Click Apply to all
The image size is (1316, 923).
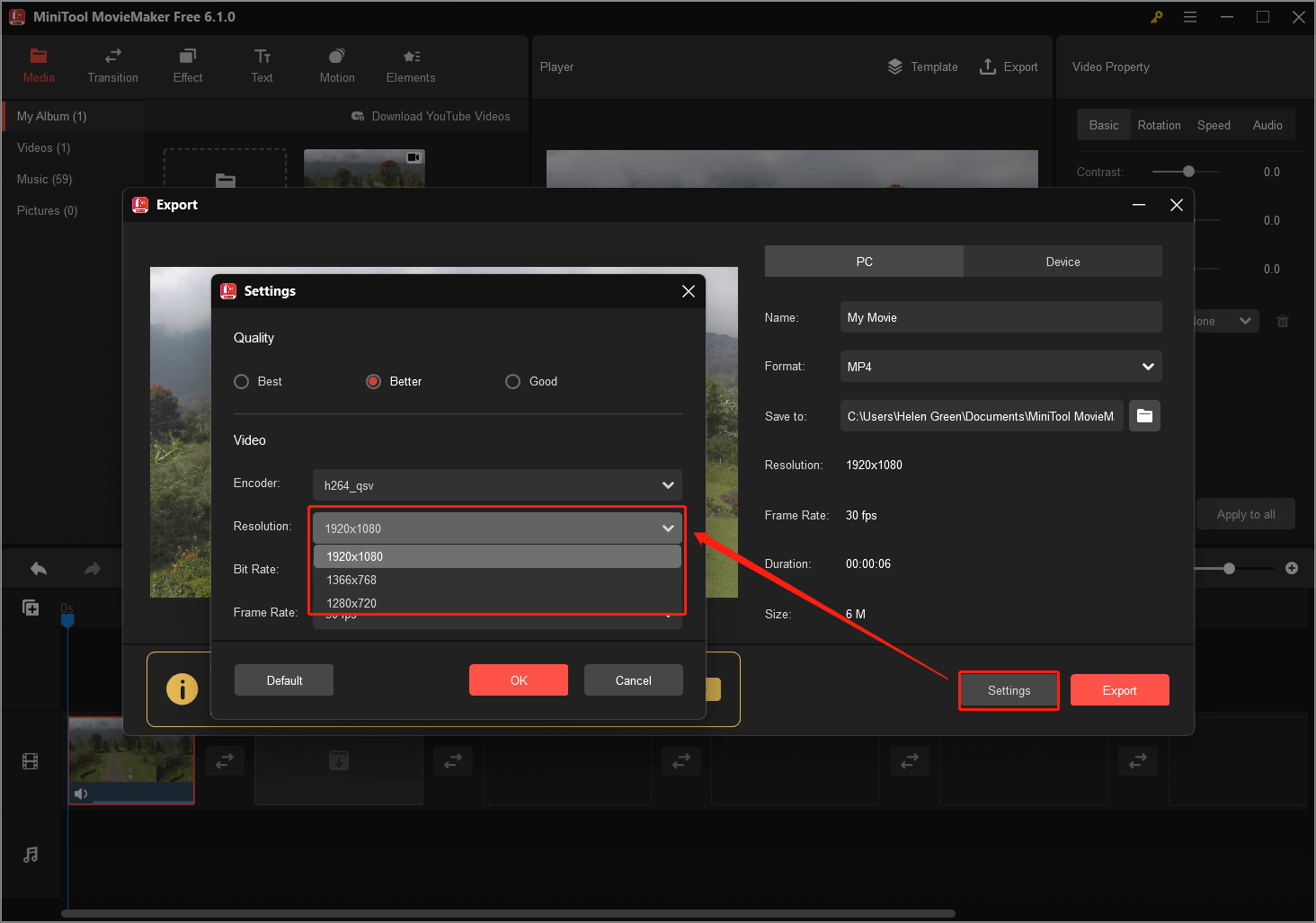(x=1246, y=513)
